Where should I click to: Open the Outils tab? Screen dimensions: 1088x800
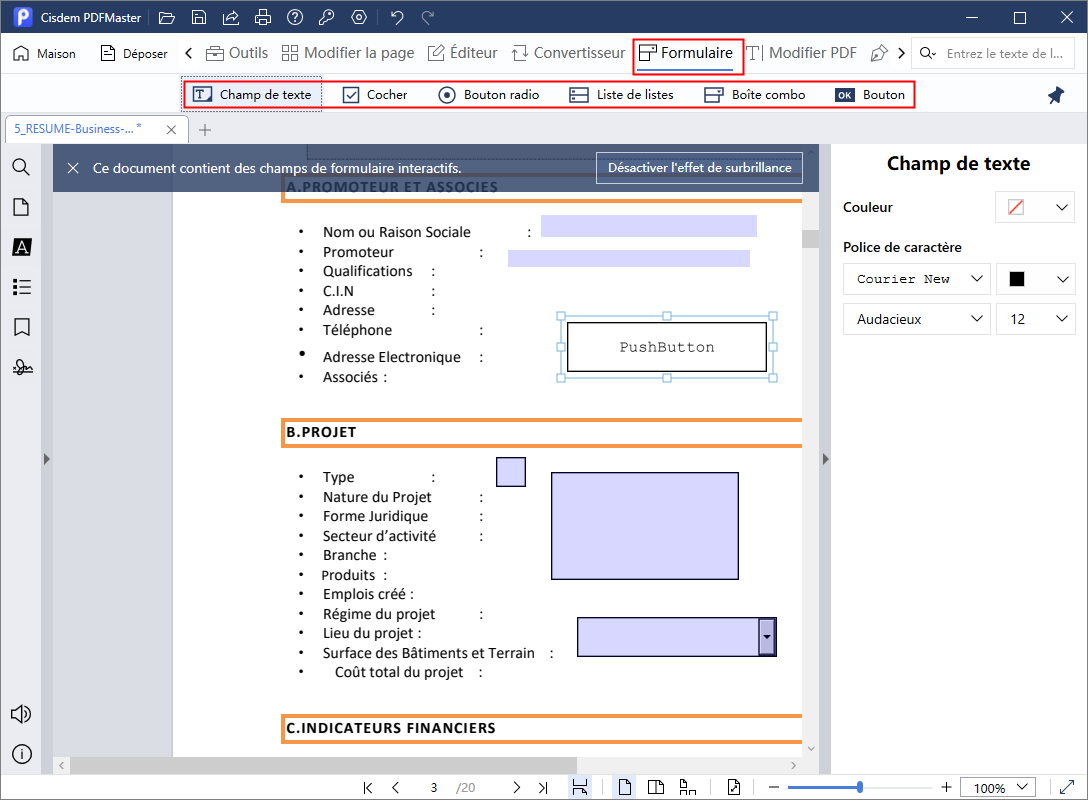pos(237,53)
